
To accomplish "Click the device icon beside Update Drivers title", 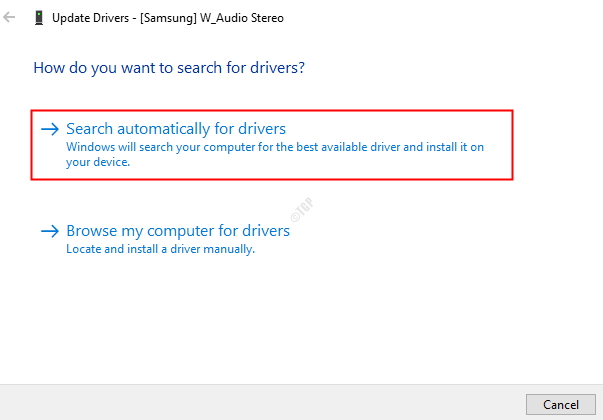I will pos(39,18).
